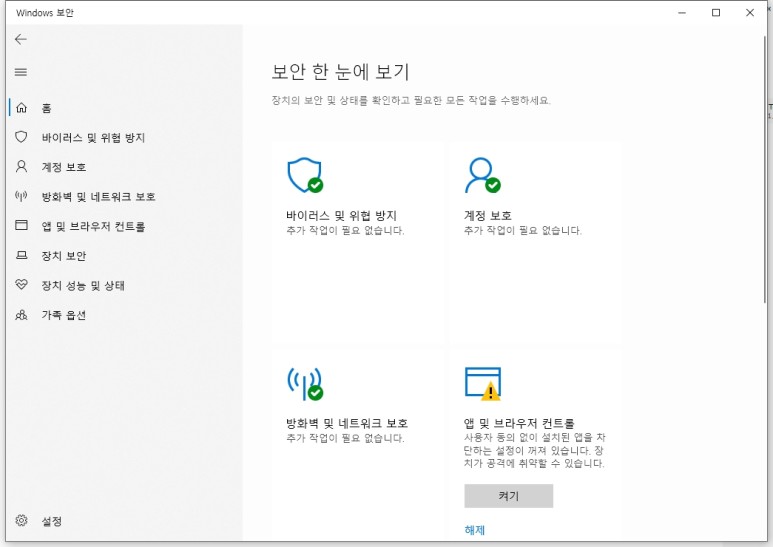Click the laptop icon for 장치 보안 in sidebar

point(21,255)
